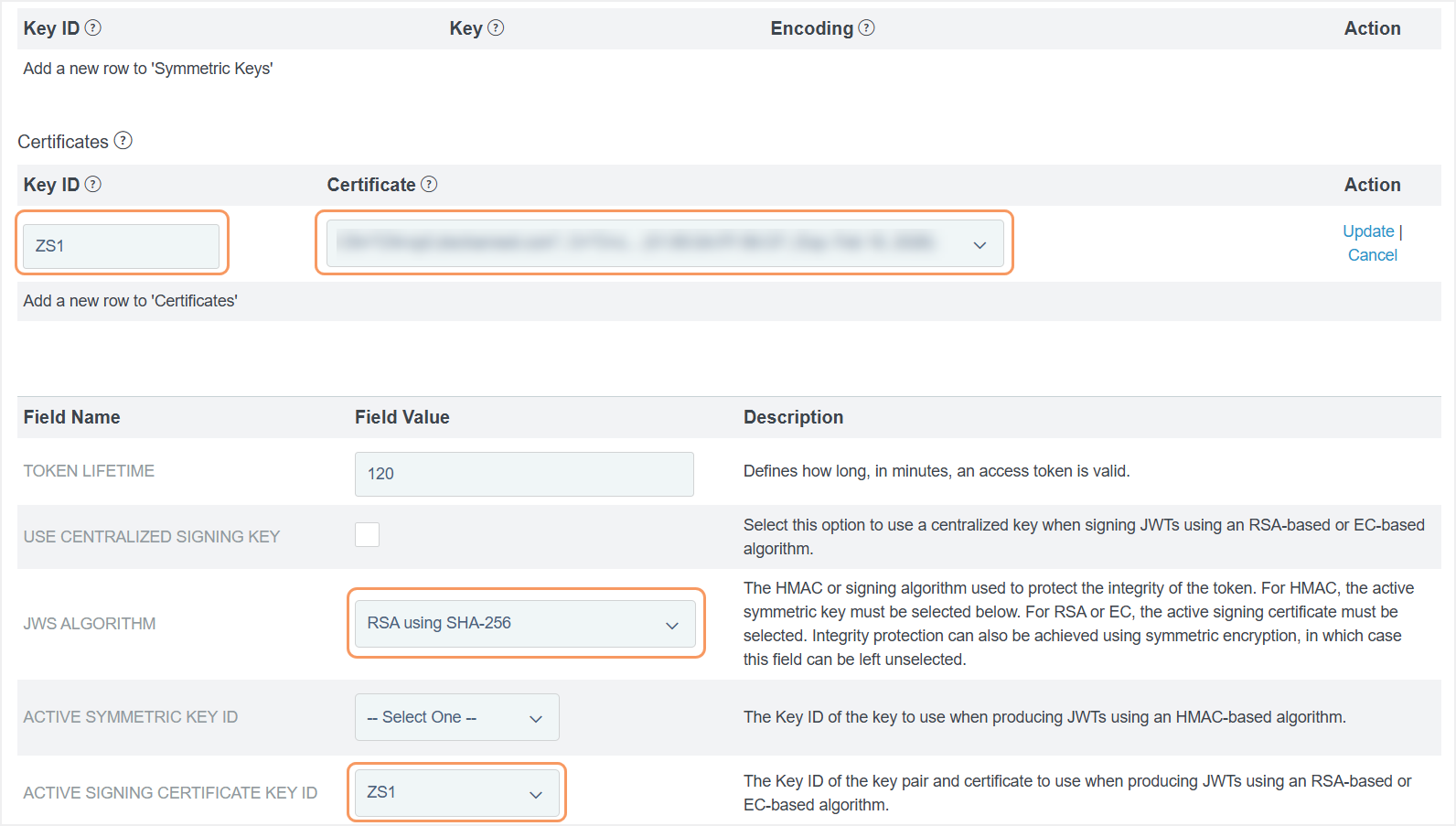Expand the JWS Algorithm dropdown
1456x826 pixels.
(525, 624)
